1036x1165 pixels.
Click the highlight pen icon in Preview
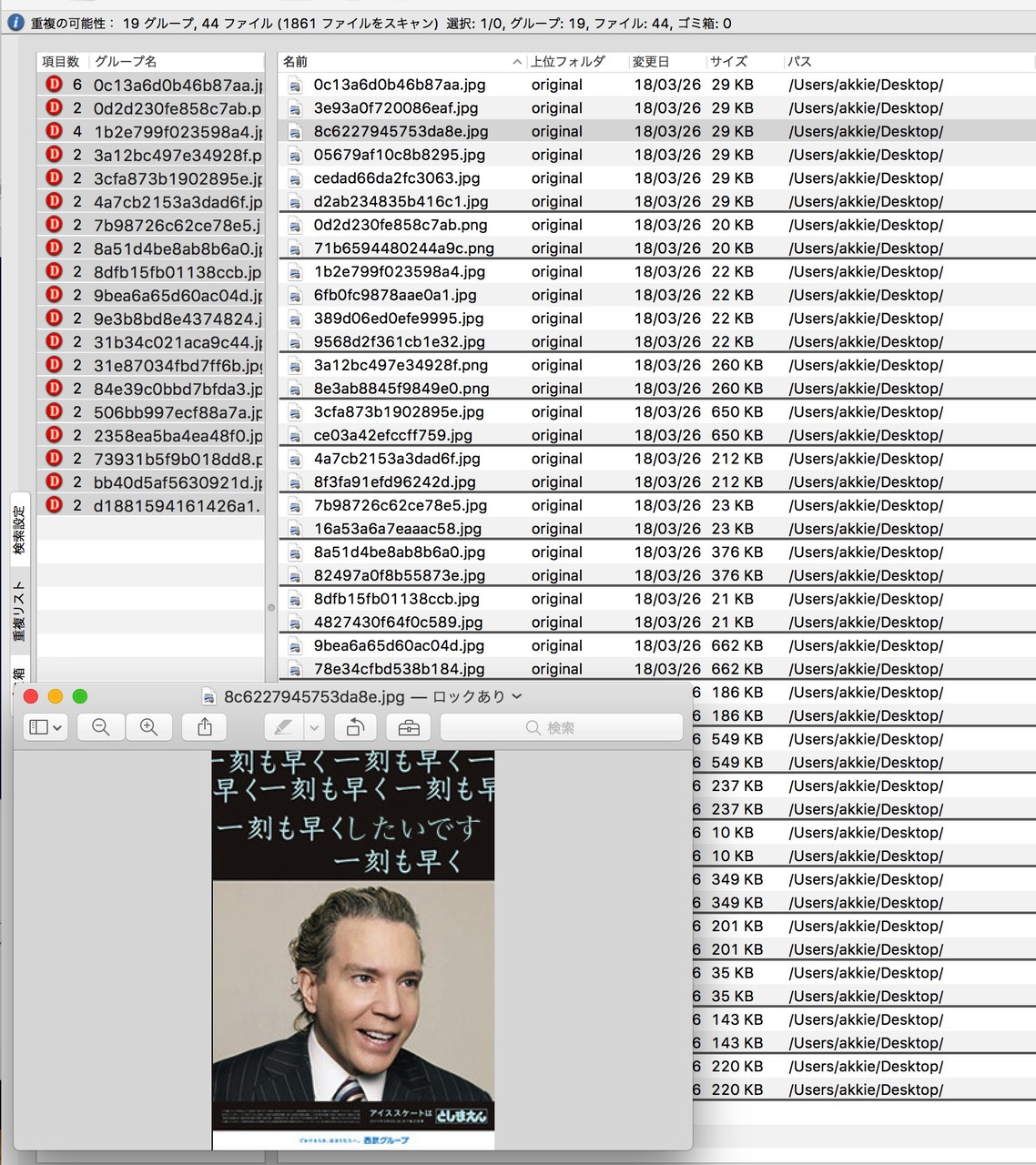(283, 727)
